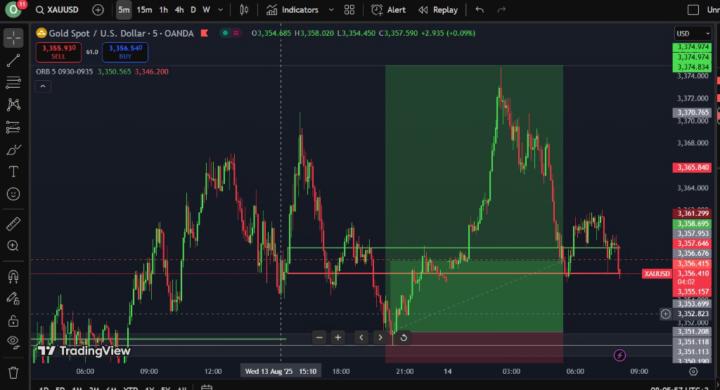Select the brush drawing tool

(13, 150)
